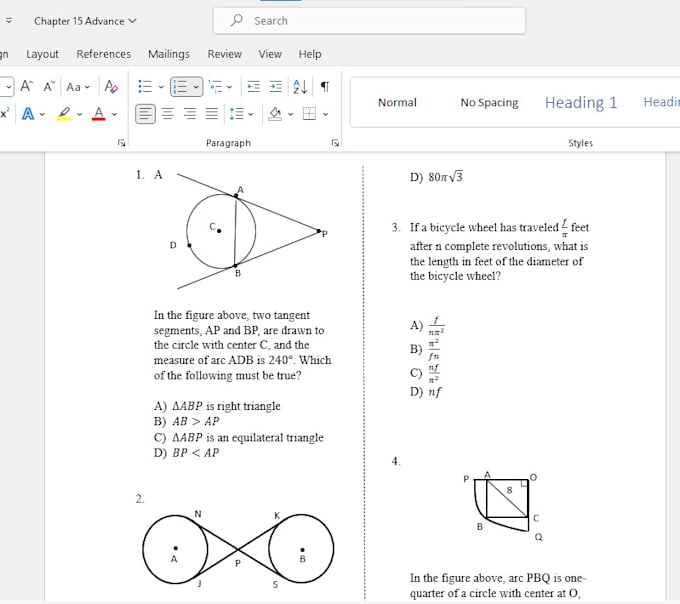This screenshot has width=680, height=604.
Task: Open the Layout tab
Action: pos(42,54)
